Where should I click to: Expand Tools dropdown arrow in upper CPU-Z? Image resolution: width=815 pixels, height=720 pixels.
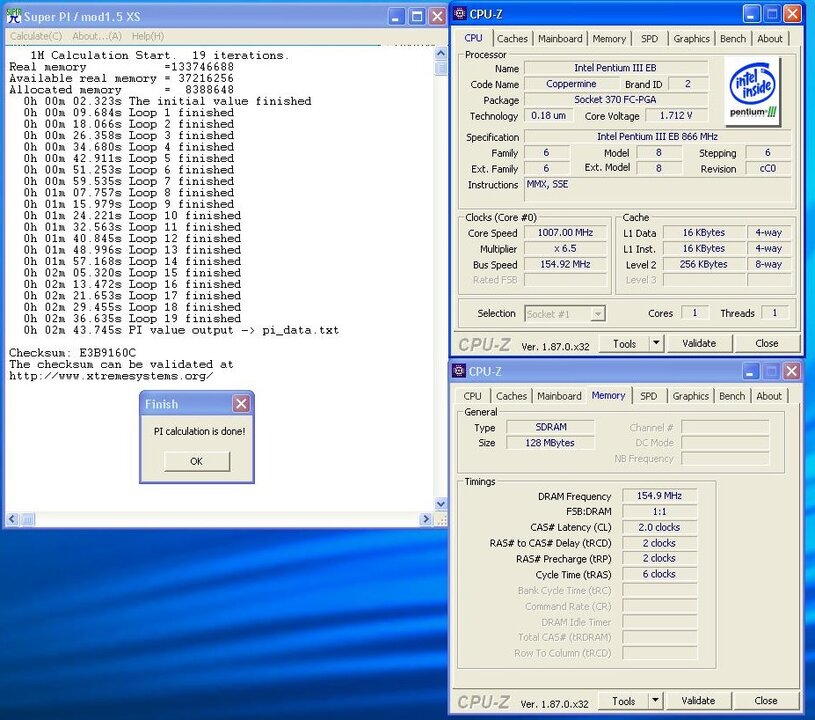656,344
